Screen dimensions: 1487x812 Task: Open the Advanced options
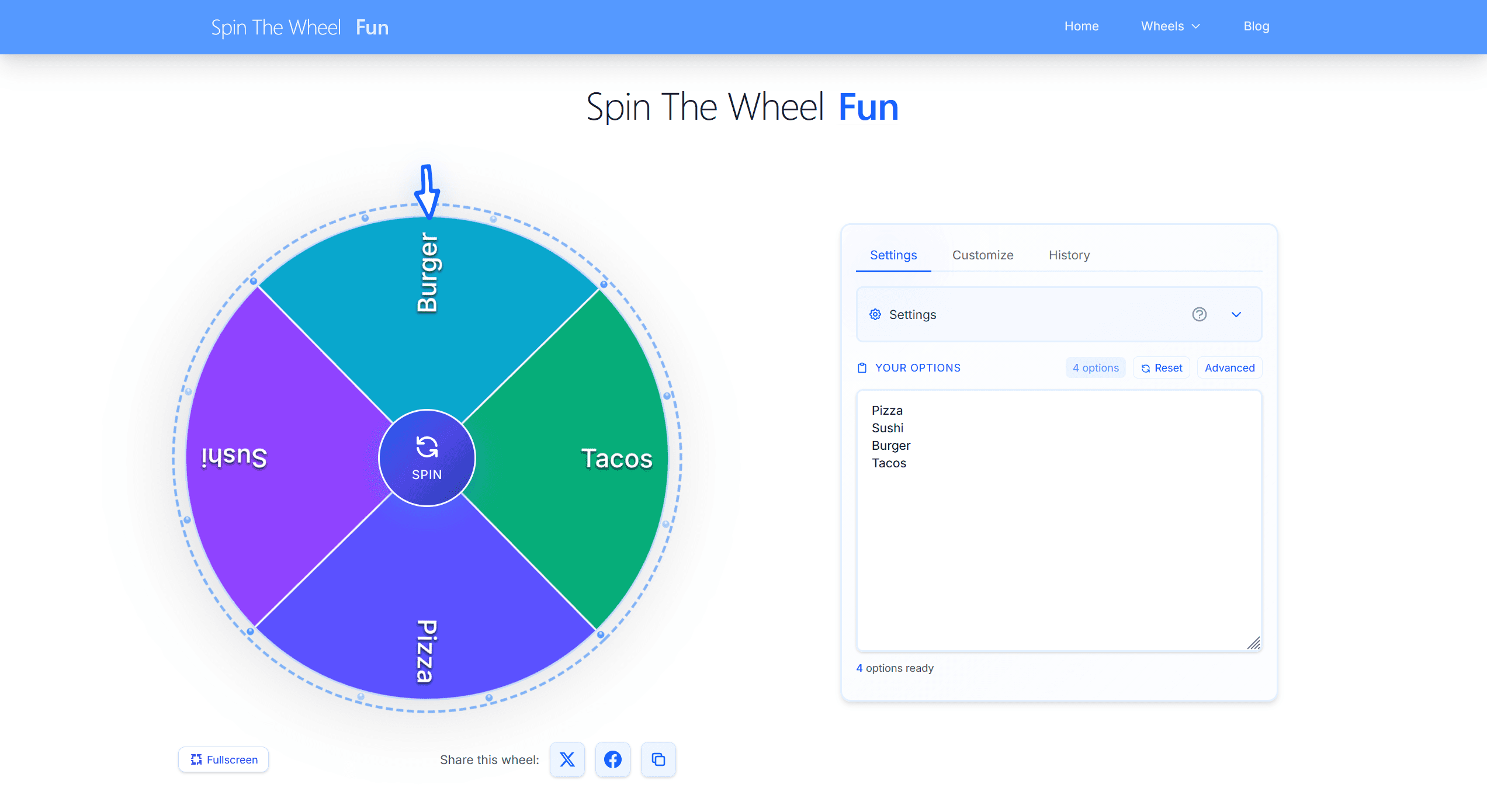click(x=1229, y=367)
